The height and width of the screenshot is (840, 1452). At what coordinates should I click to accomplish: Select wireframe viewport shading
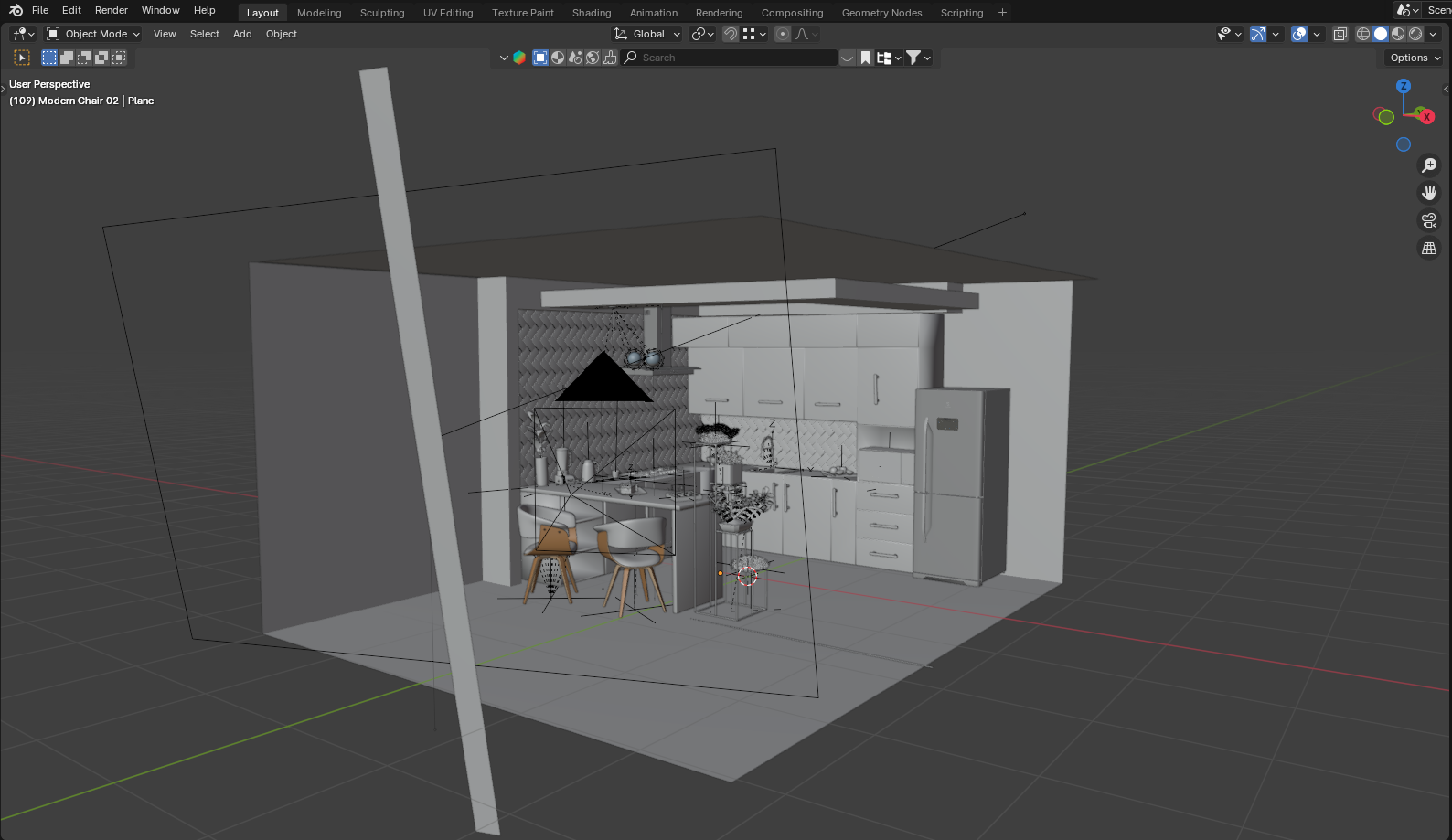1362,34
